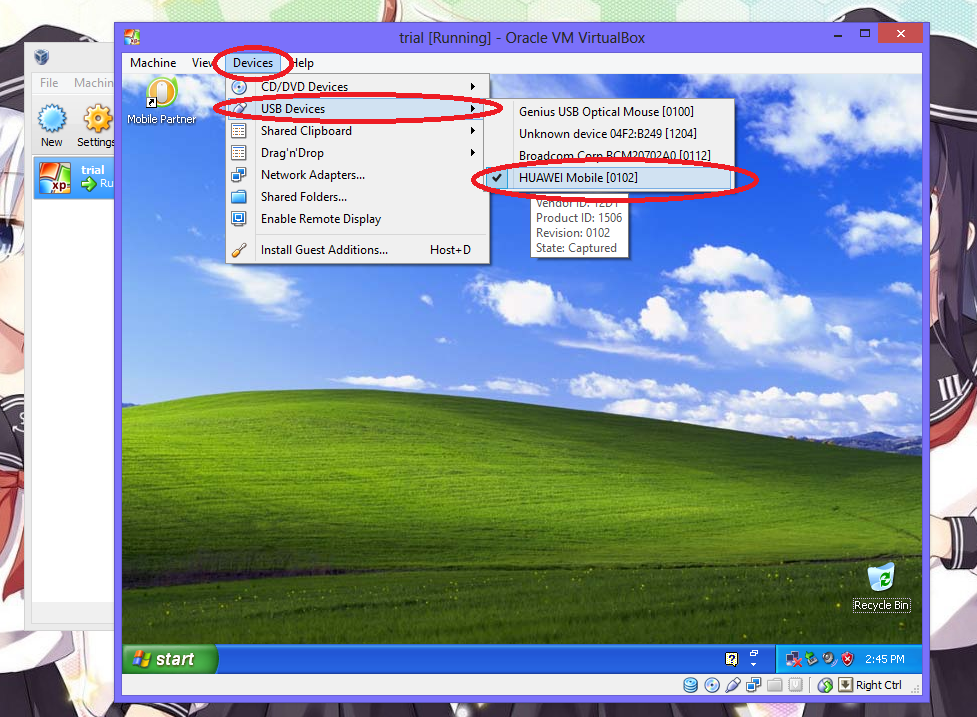Open the Machine menu

tap(152, 62)
